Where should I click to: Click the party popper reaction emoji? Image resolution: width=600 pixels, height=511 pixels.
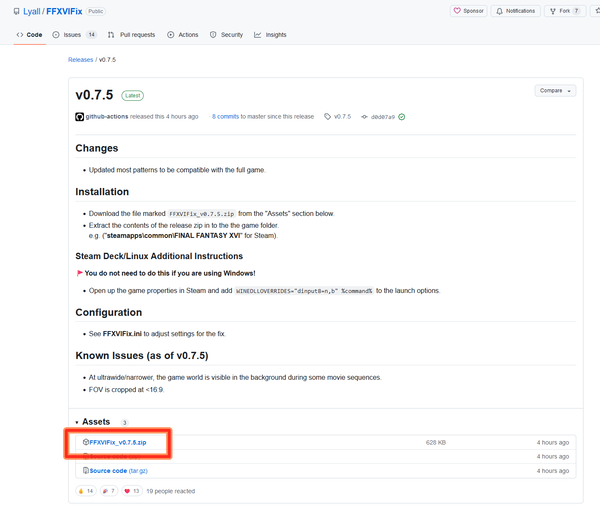(104, 491)
